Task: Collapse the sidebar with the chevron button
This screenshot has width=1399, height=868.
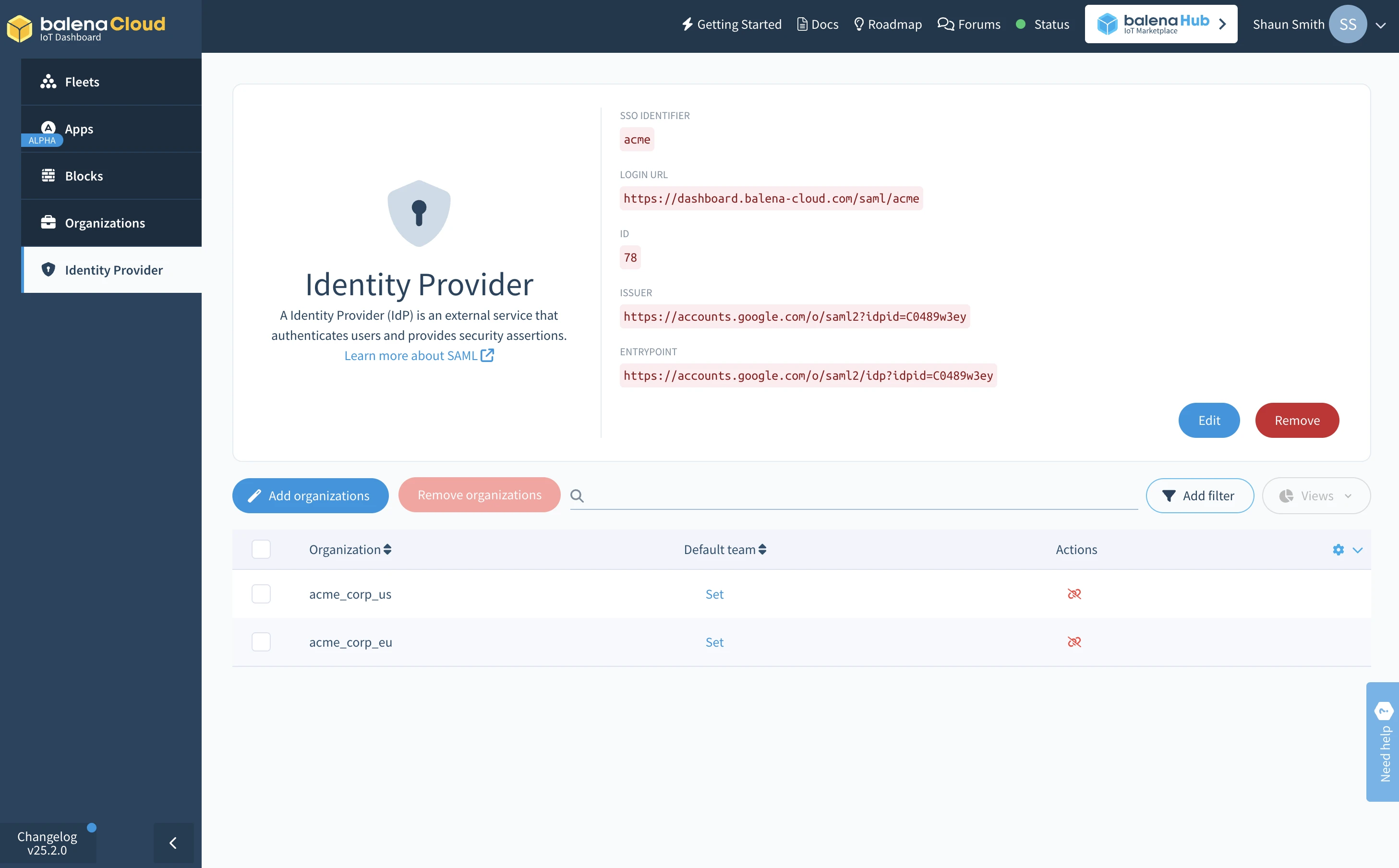Action: tap(173, 843)
